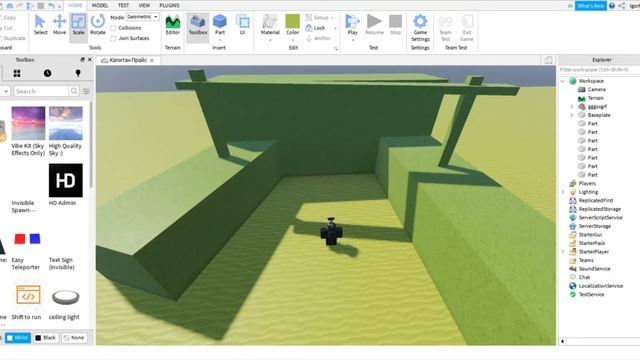Open the HOME ribbon tab
Screen dimensions: 640x360
[x=75, y=5]
